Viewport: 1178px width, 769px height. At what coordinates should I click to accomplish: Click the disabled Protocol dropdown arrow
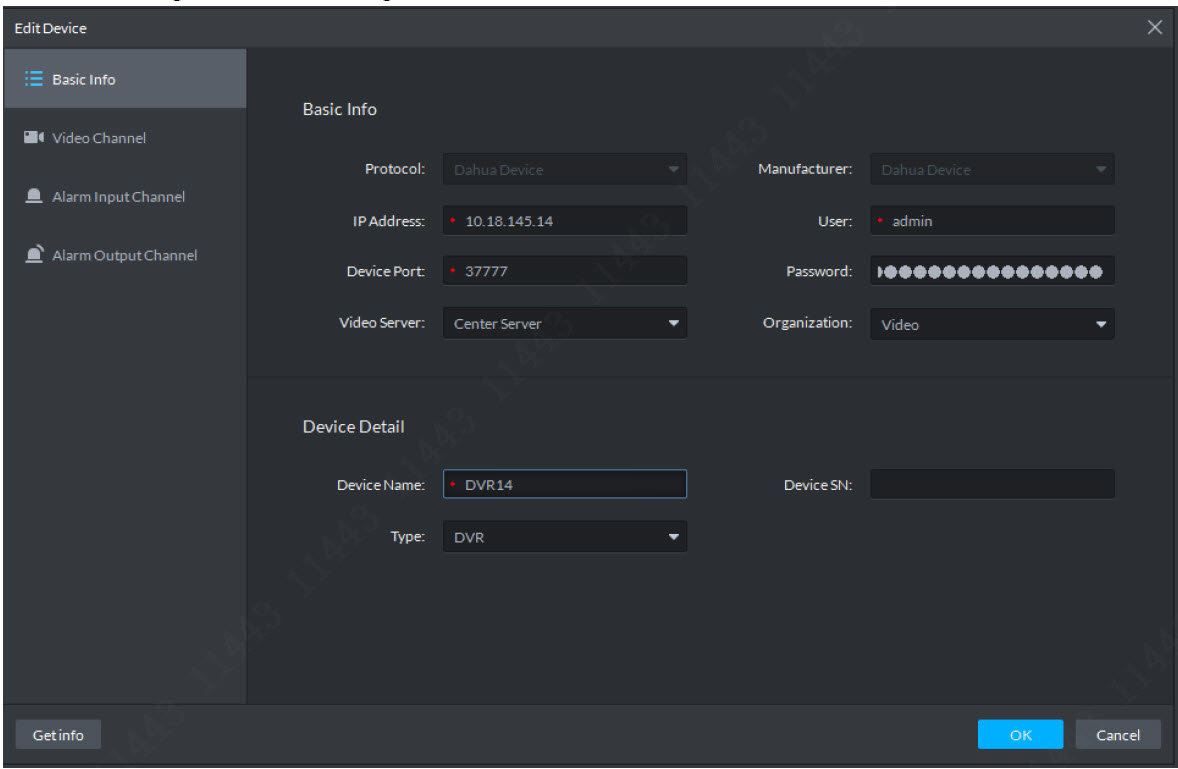point(673,169)
